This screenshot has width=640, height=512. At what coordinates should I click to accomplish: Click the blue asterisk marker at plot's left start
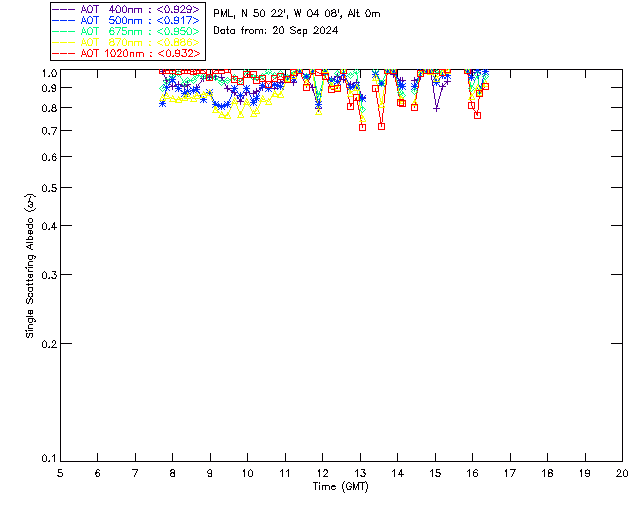[x=162, y=104]
